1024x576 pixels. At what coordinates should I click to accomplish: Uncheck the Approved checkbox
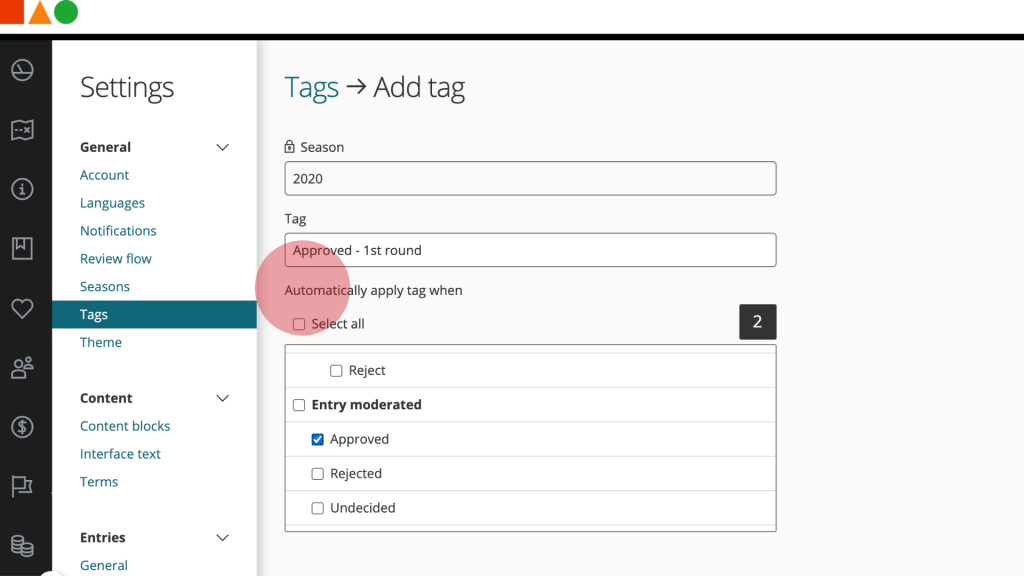318,439
